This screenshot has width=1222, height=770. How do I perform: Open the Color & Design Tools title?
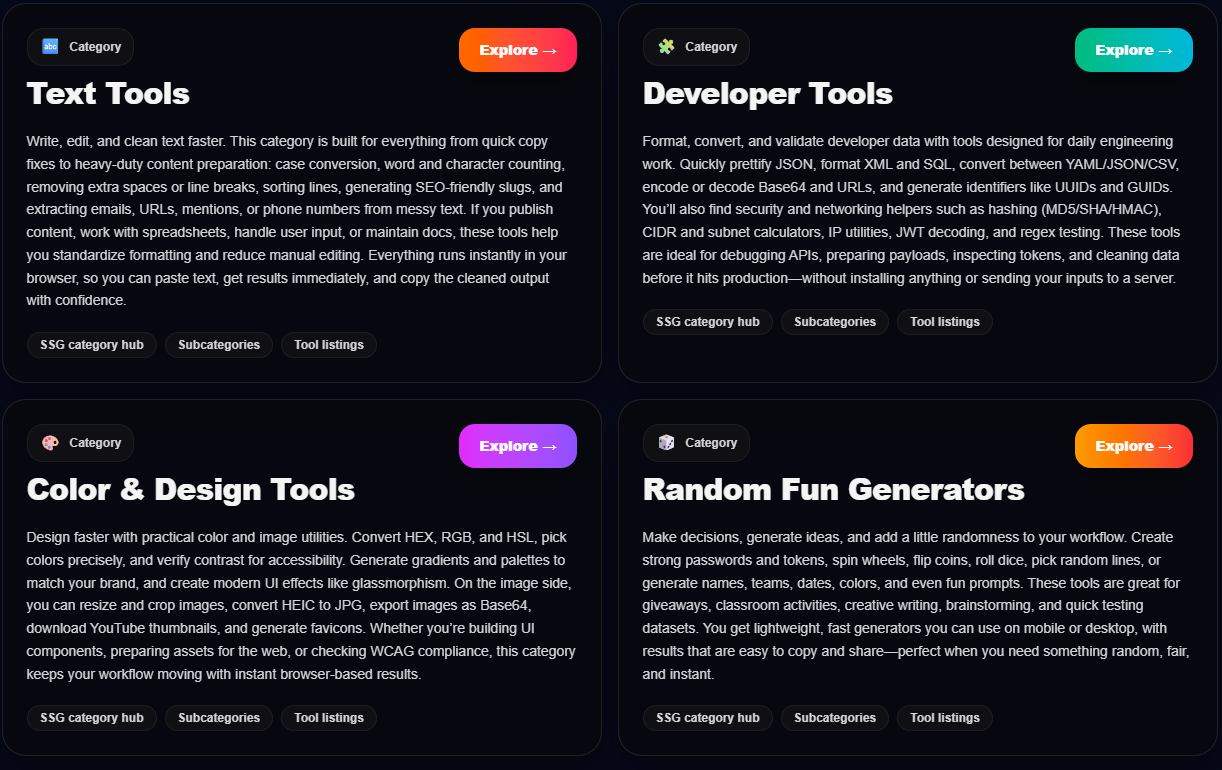coord(190,490)
